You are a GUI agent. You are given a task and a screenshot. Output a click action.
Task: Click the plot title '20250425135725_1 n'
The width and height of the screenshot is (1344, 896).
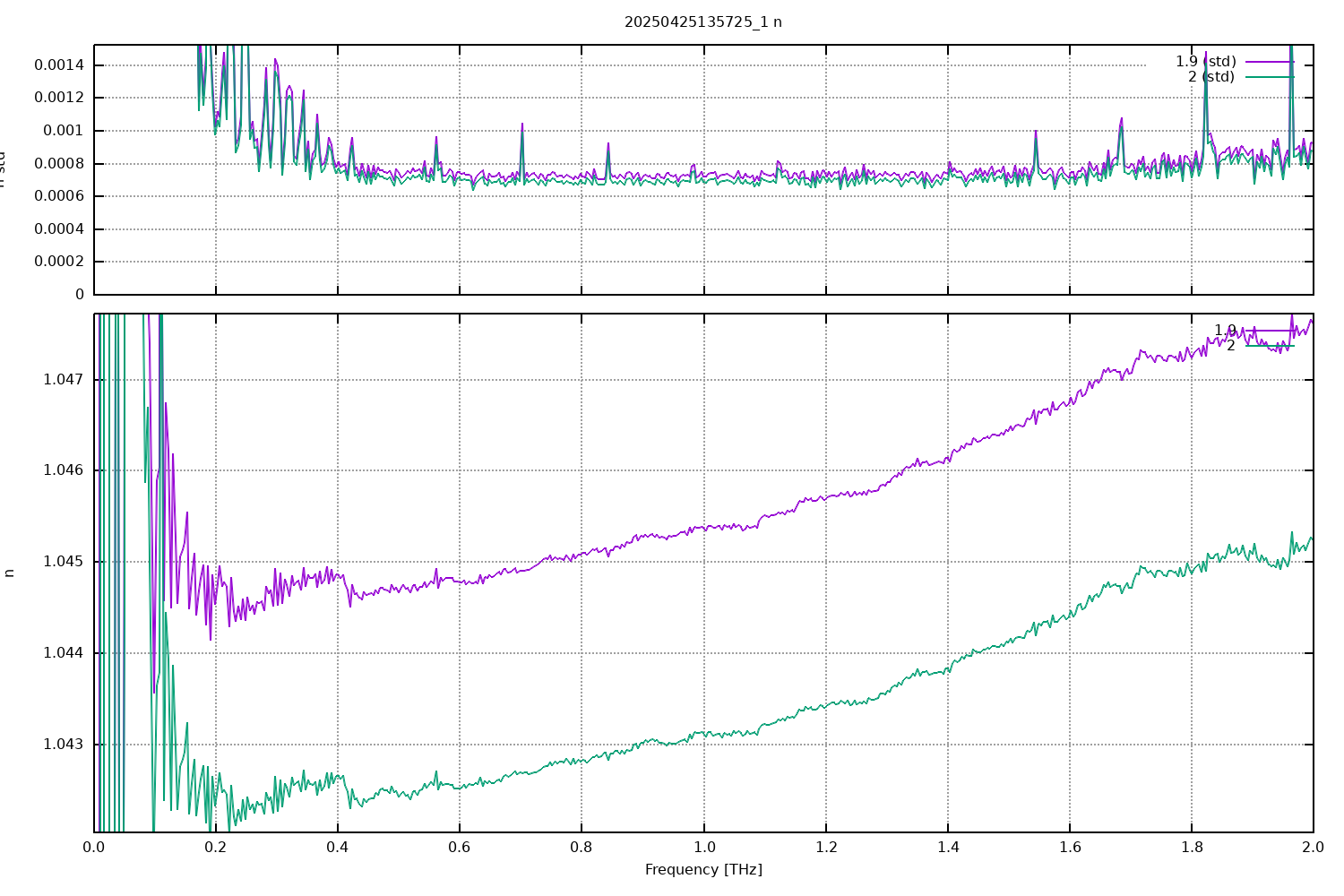coord(702,22)
